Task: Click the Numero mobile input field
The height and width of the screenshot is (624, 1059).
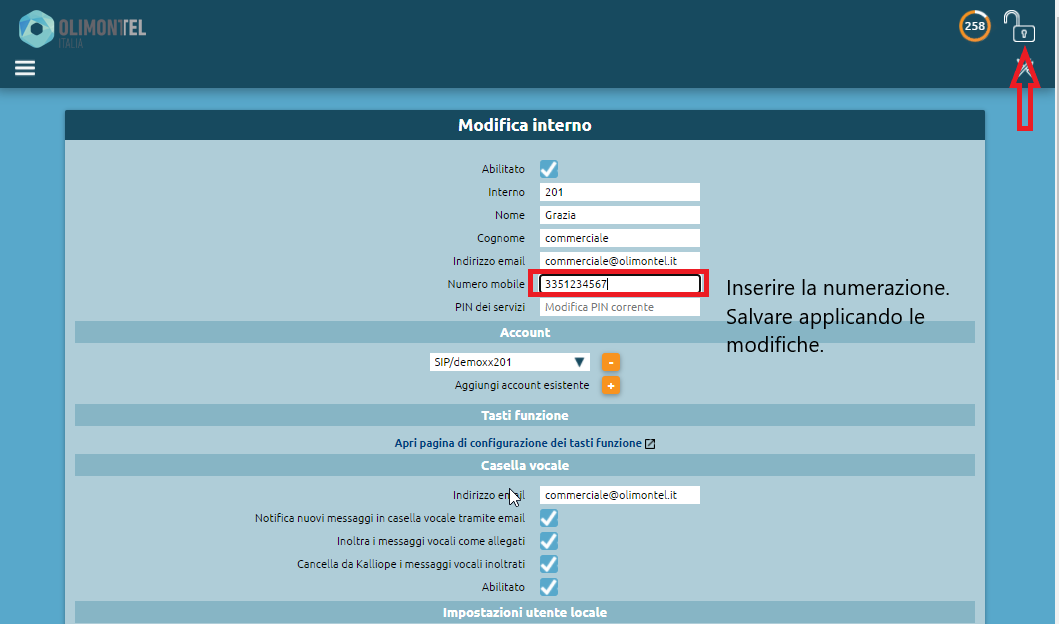Action: (x=619, y=284)
